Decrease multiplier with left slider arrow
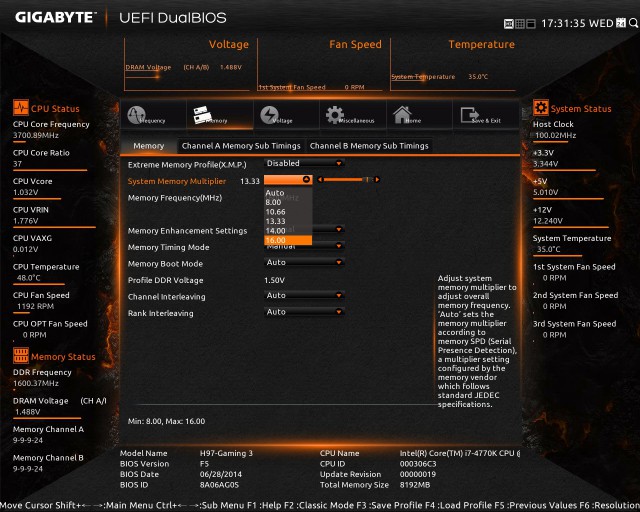640x512 pixels. [x=320, y=180]
